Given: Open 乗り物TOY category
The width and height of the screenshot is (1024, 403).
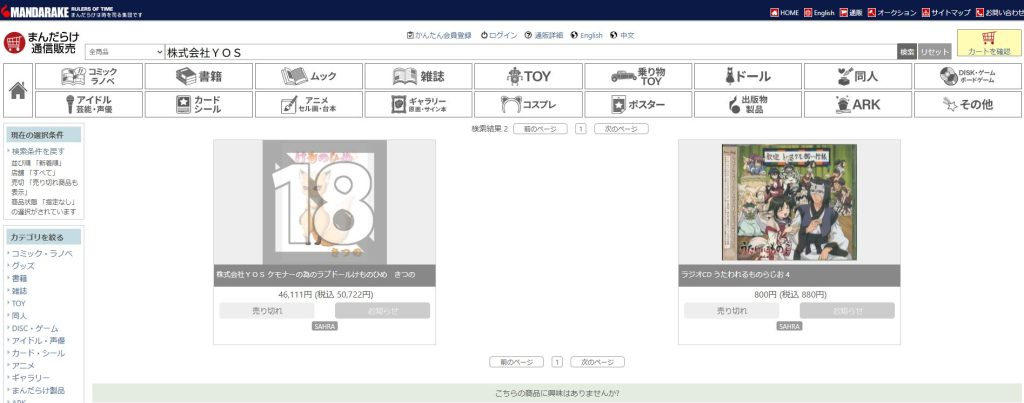Looking at the screenshot, I should [x=638, y=76].
